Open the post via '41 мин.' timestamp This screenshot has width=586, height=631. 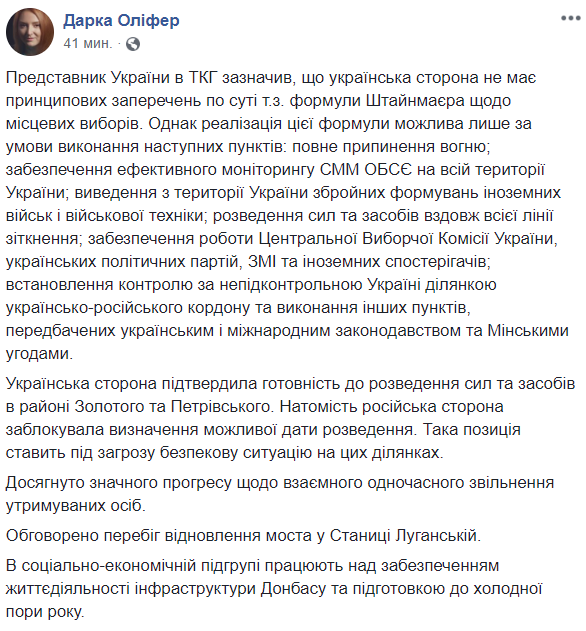click(88, 43)
